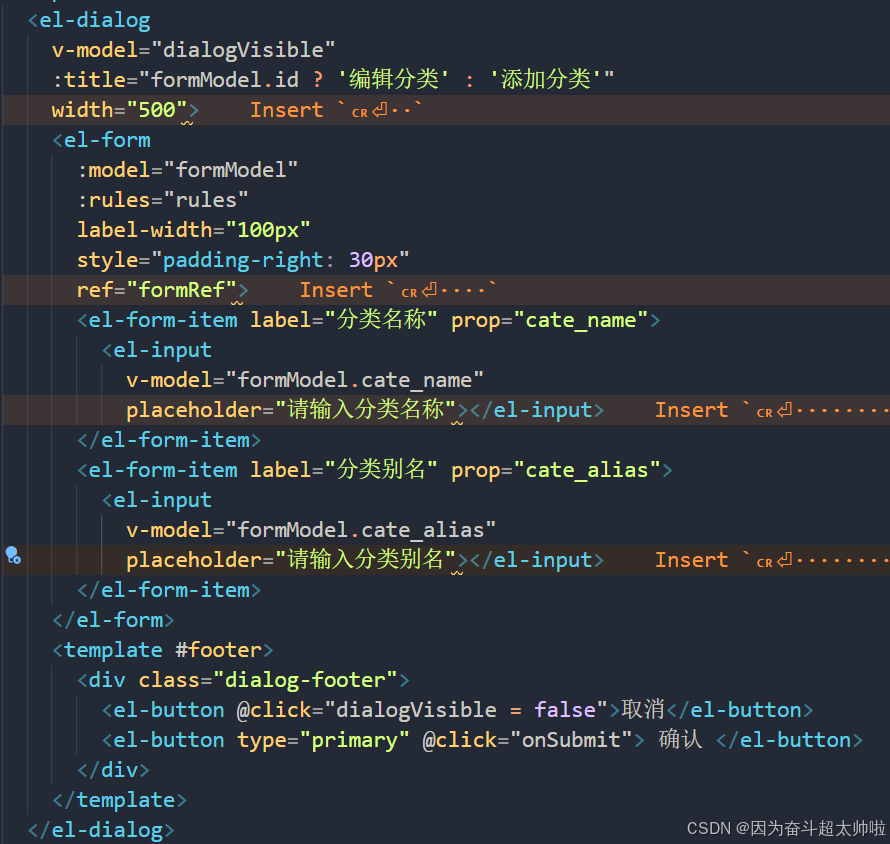
Task: Click the 取消 el-button line
Action: coord(457,709)
